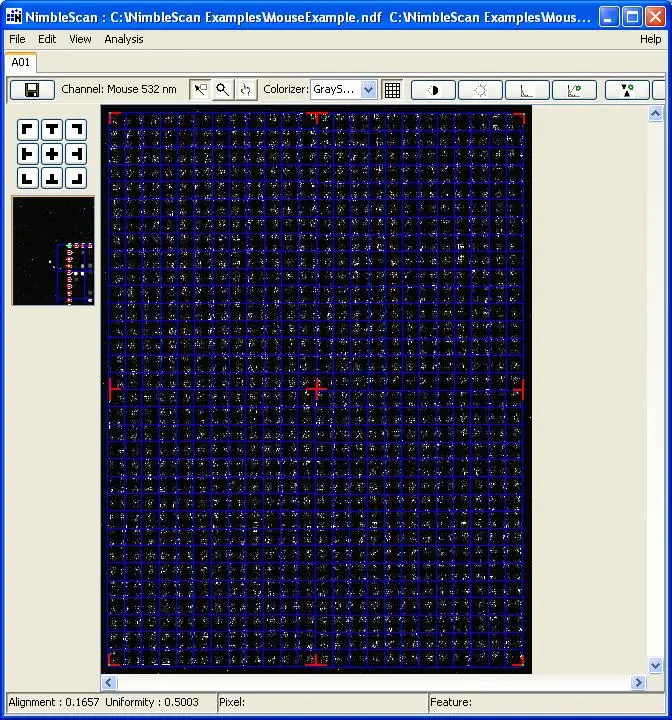Click the red top-right corner grid handle
The width and height of the screenshot is (672, 720).
[x=519, y=118]
